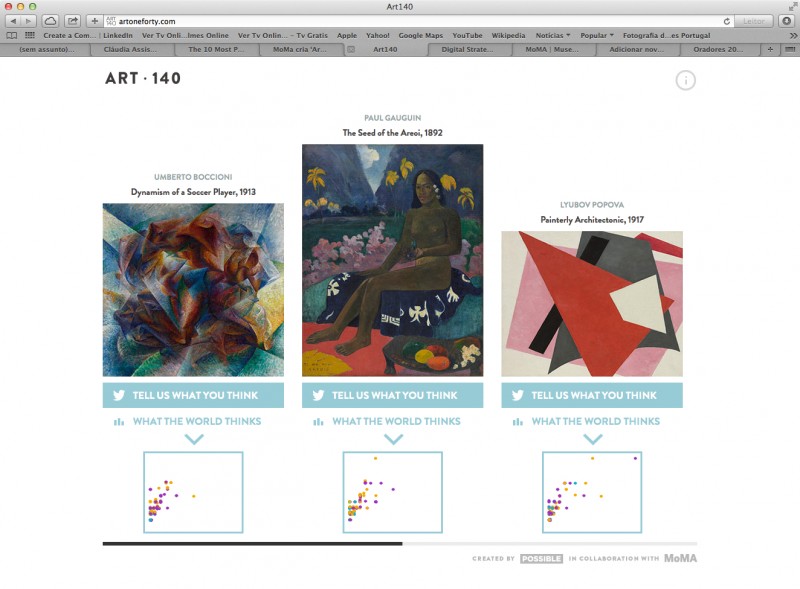Tweet about Dynamism of a Soccer Player
Viewport: 800px width, 589px height.
click(x=193, y=395)
